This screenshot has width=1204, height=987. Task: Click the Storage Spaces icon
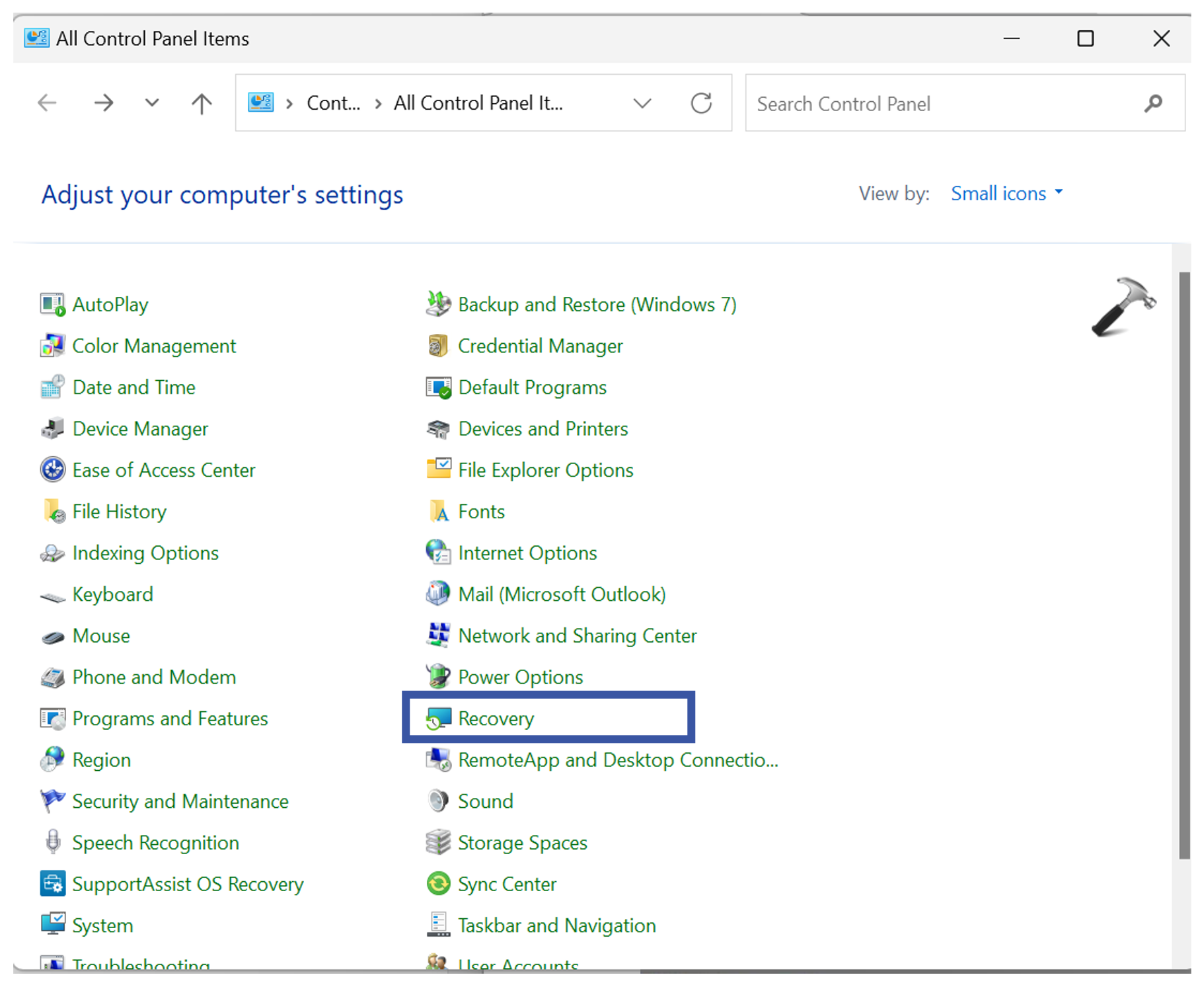(x=437, y=843)
